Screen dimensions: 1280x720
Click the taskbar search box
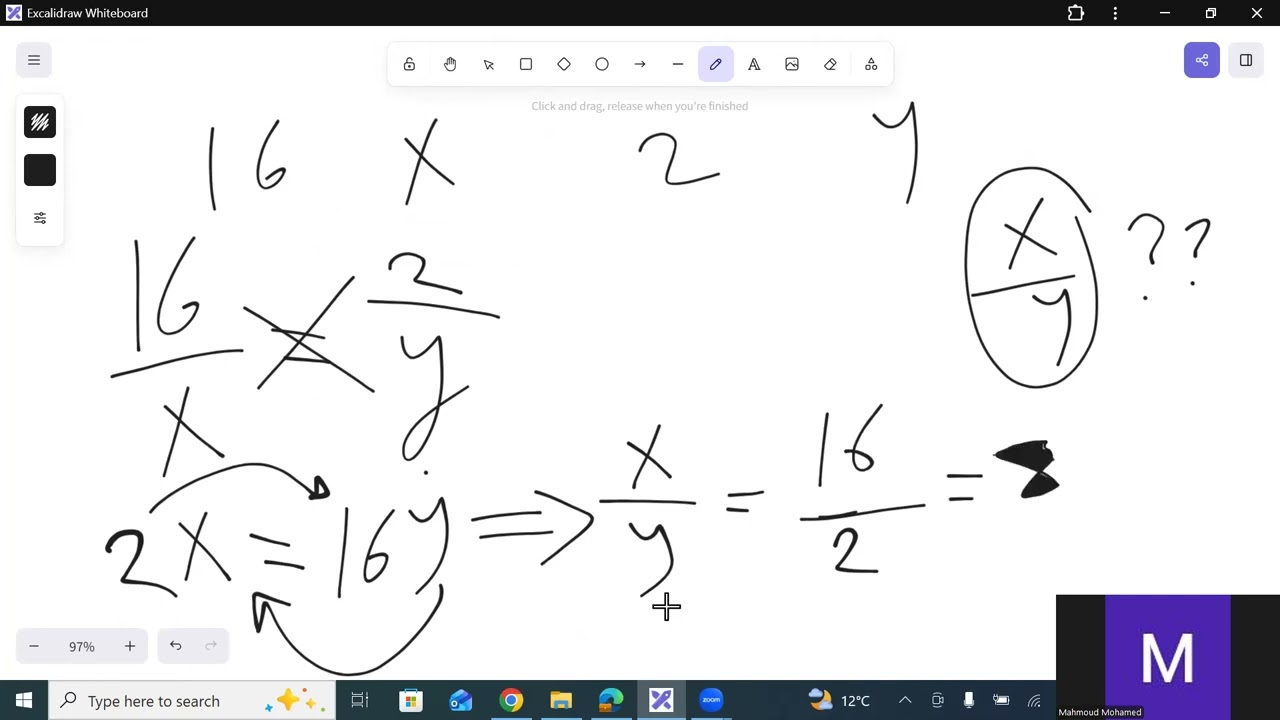click(191, 700)
